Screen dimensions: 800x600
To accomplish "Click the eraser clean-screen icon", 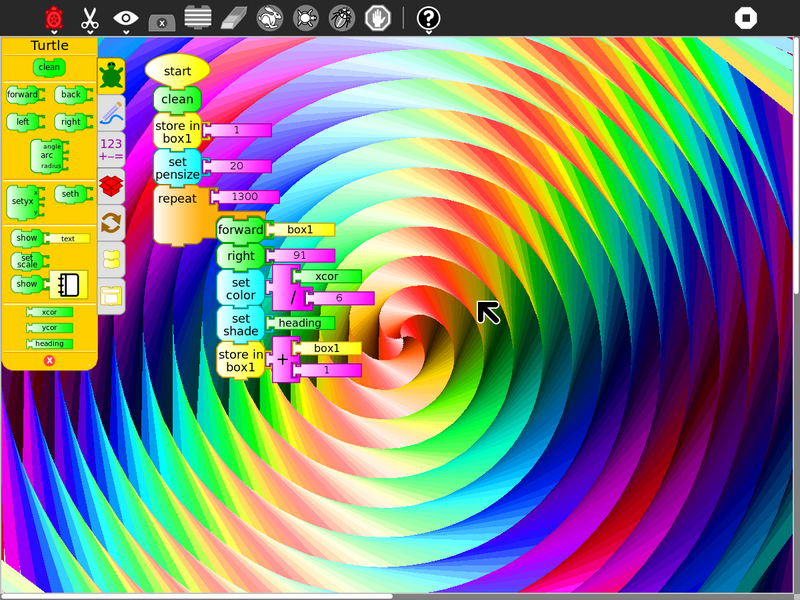I will (233, 17).
